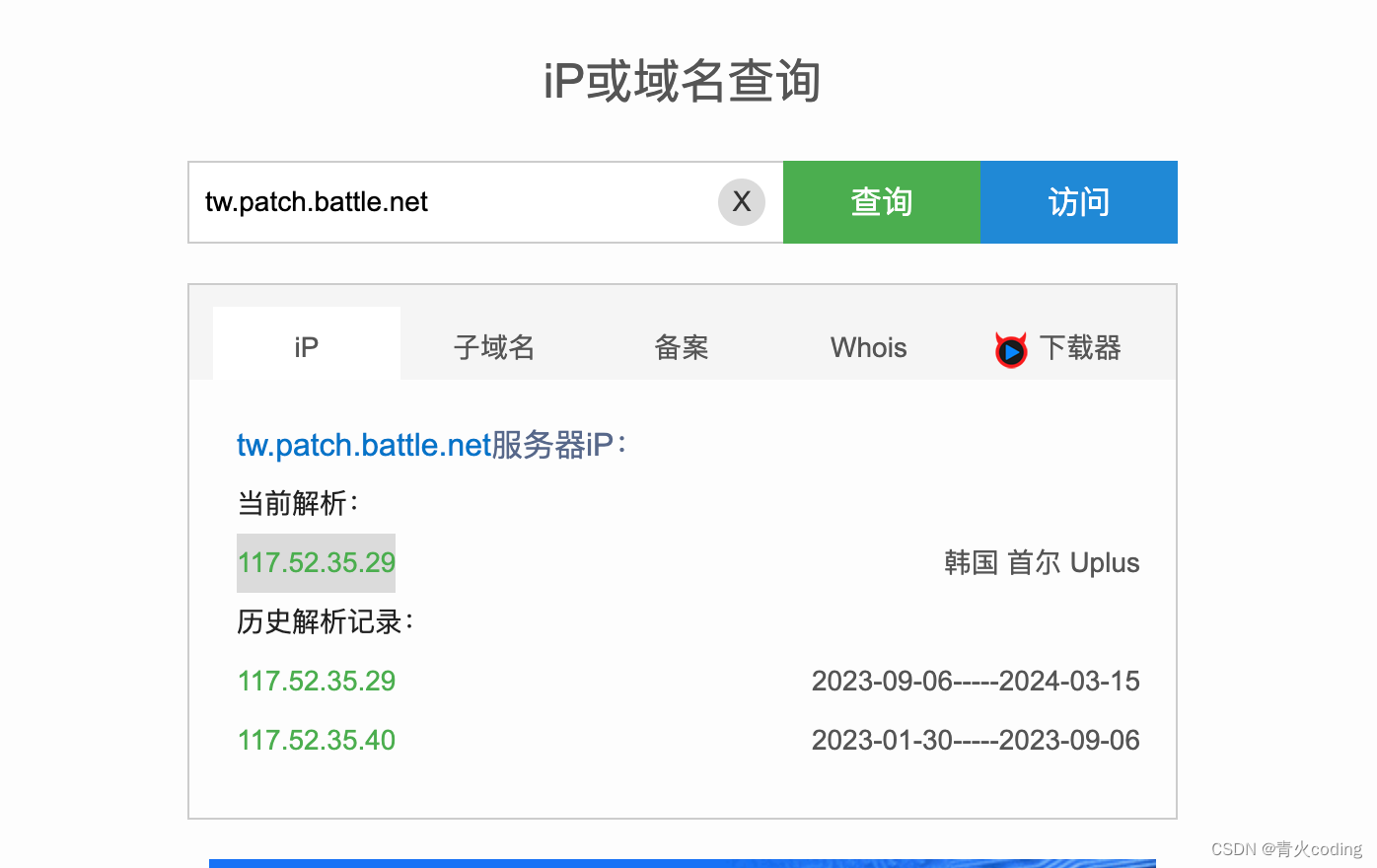This screenshot has height=868, width=1377.
Task: Open the history IP 117.52.35.29 link
Action: pos(317,681)
